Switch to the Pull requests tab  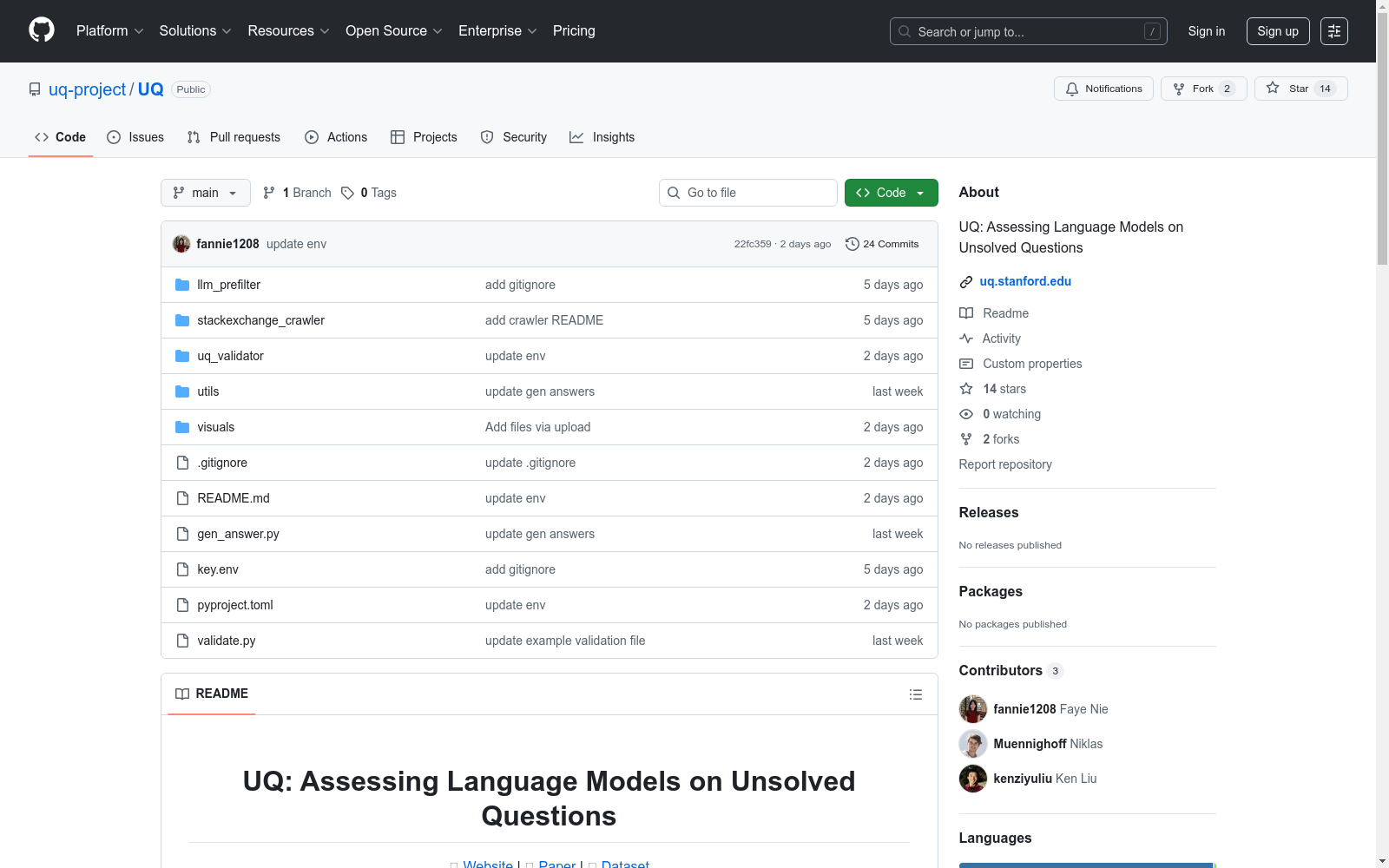point(234,137)
